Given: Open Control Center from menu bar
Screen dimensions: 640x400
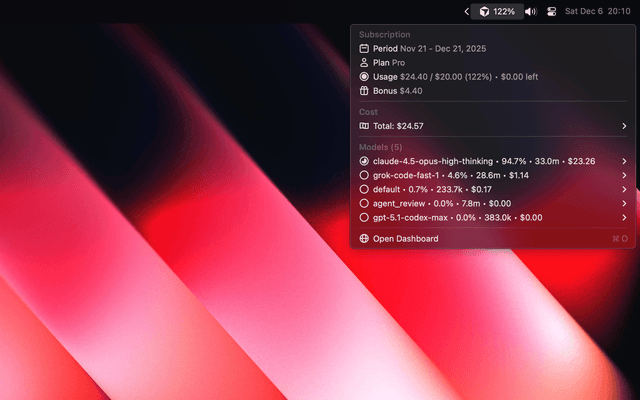Looking at the screenshot, I should (x=551, y=12).
